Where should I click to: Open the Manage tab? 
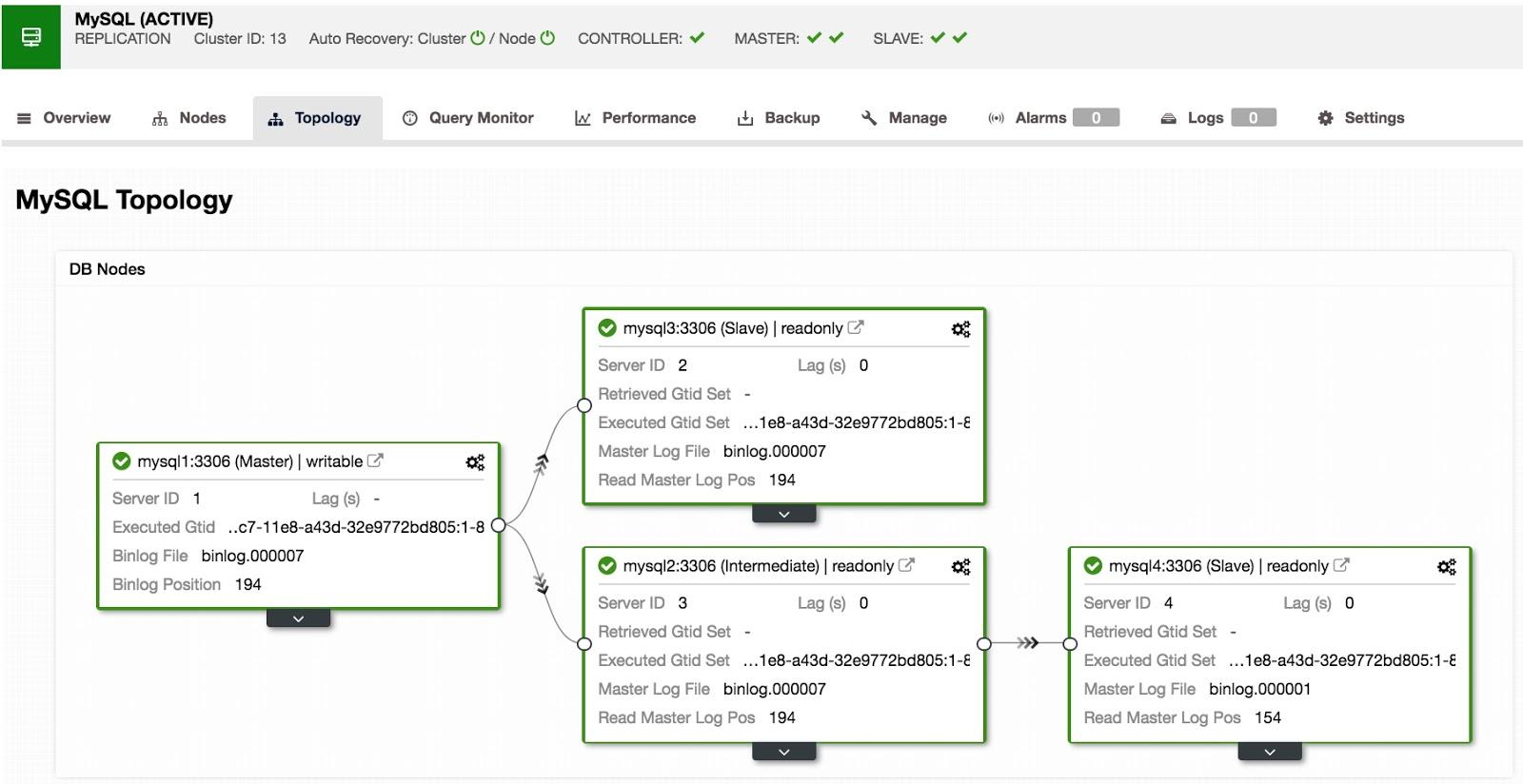903,118
